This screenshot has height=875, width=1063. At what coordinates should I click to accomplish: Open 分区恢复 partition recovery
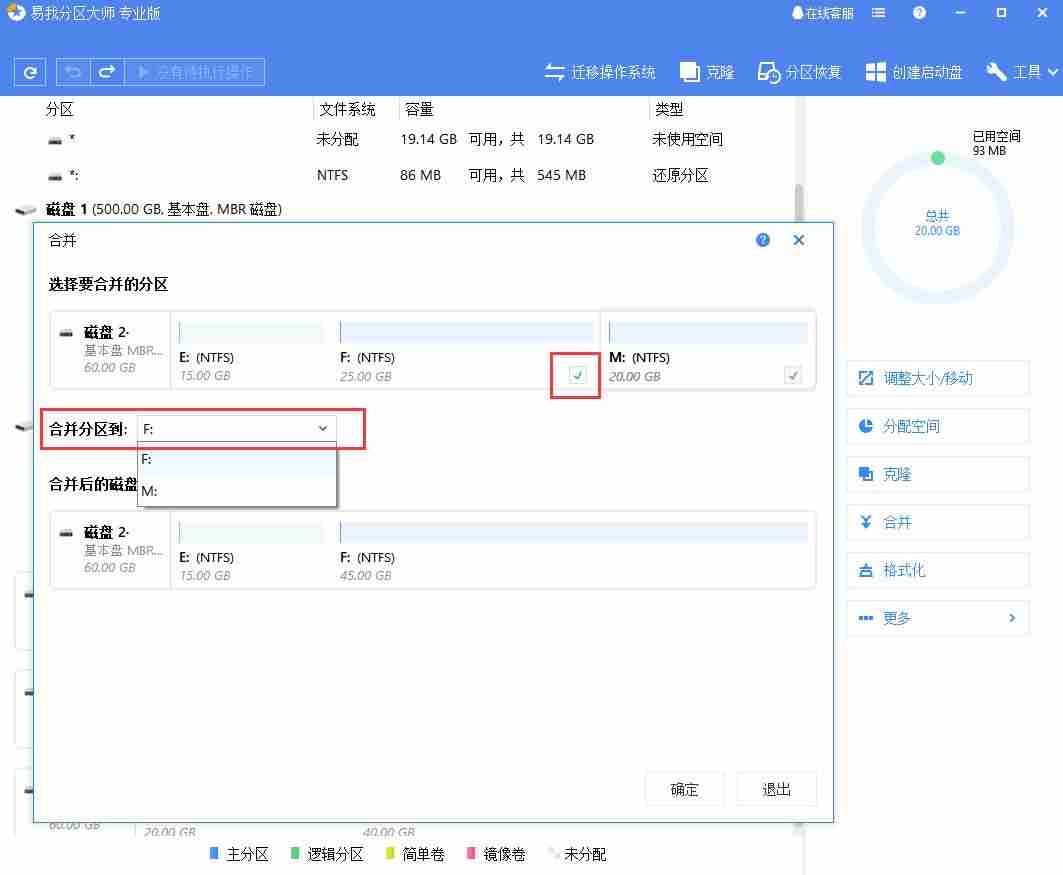[799, 72]
